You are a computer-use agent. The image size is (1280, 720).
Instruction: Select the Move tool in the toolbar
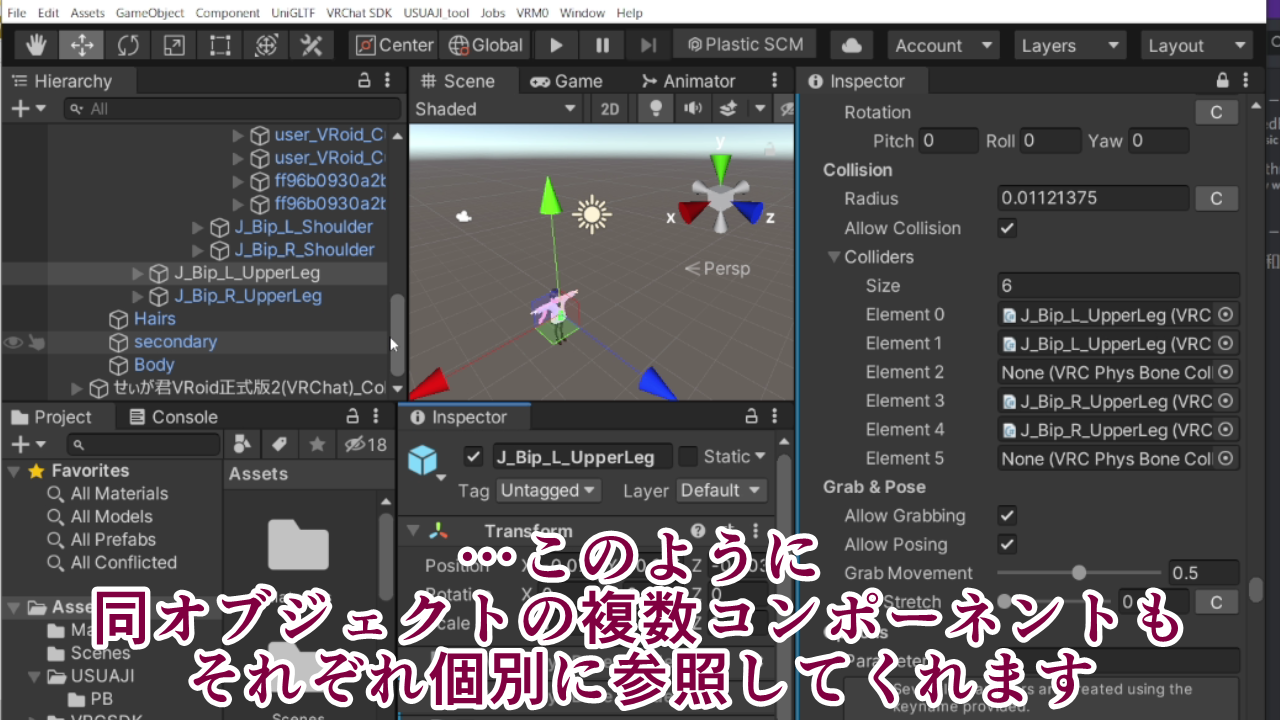point(81,44)
